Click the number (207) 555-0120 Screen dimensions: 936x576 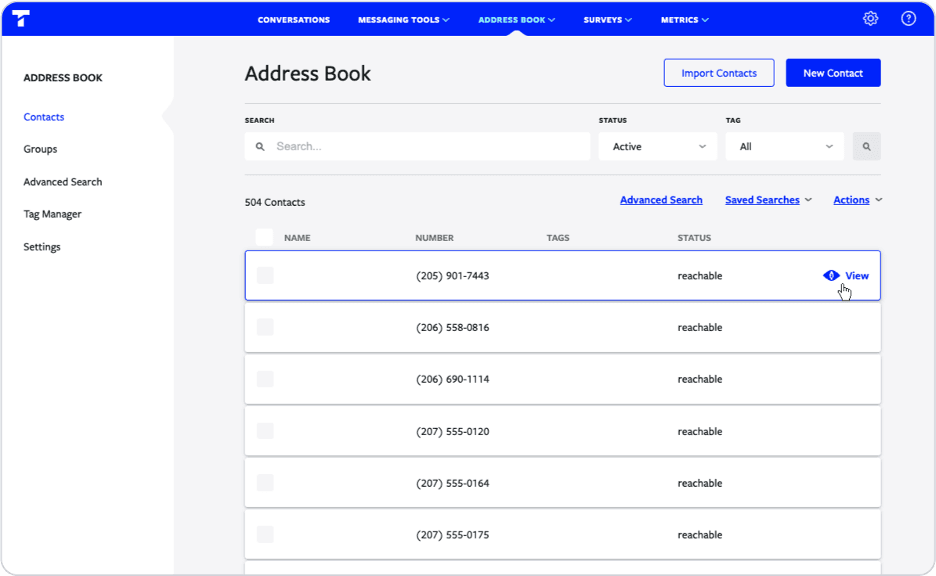click(452, 431)
